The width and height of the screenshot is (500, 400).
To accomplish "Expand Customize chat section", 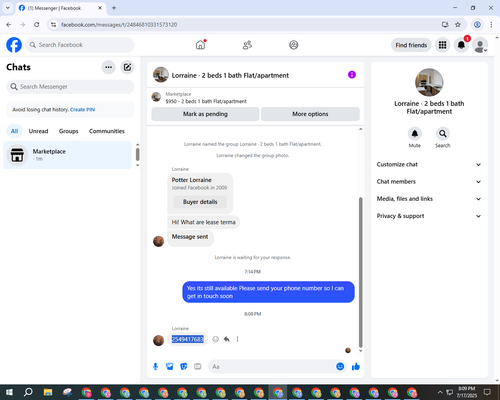I will pyautogui.click(x=429, y=164).
